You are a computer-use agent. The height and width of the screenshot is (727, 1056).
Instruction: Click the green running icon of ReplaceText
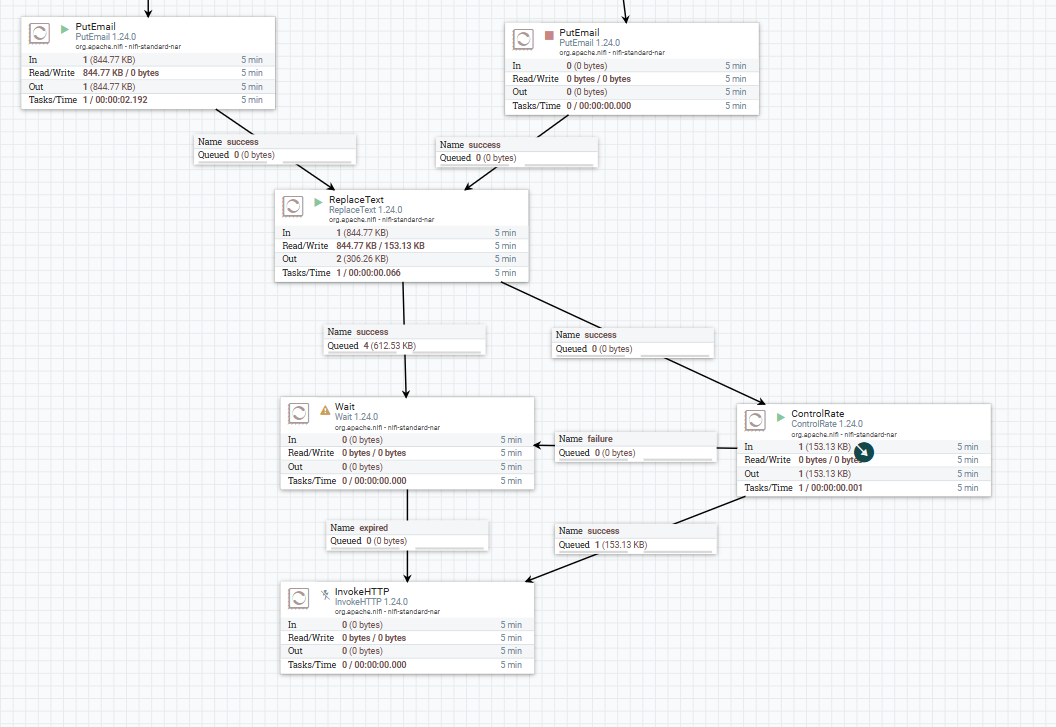(318, 202)
